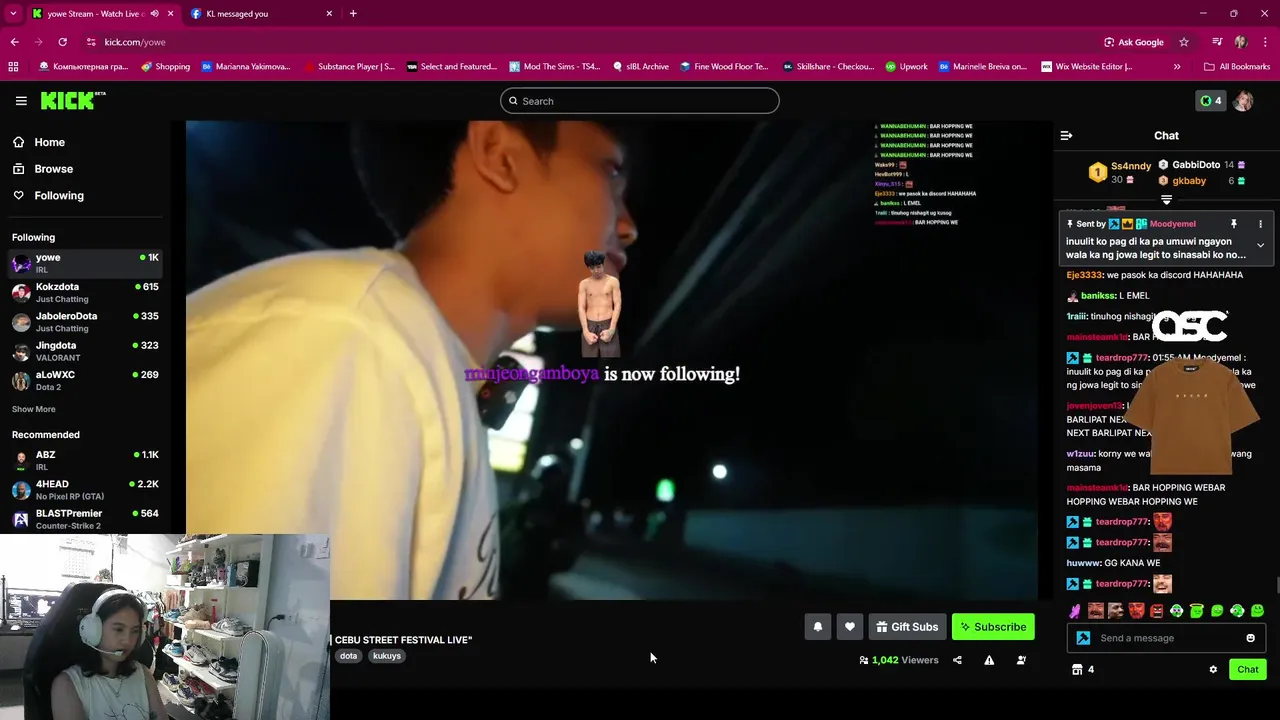Image resolution: width=1280 pixels, height=720 pixels.
Task: Reload the page
Action: (62, 42)
